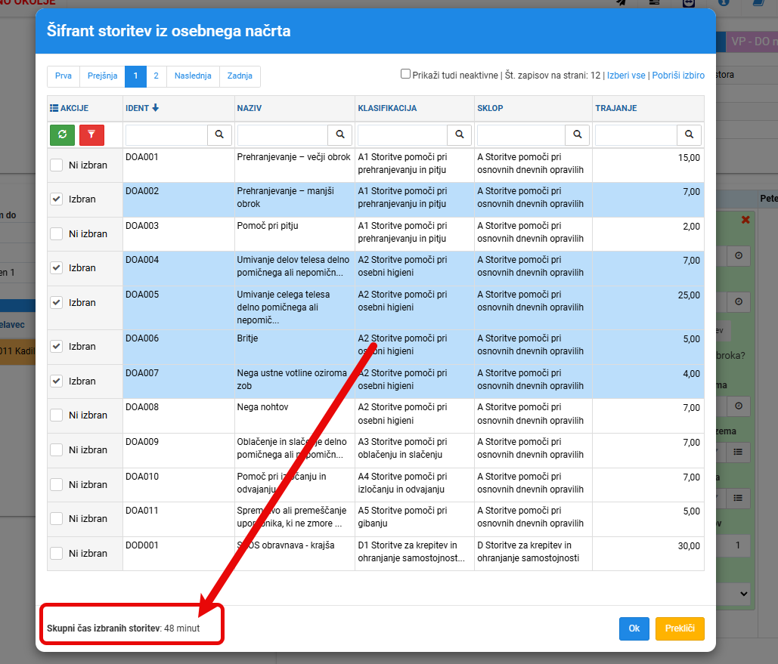This screenshot has height=664, width=778.
Task: Open the AKCIJE column list icon
Action: pyautogui.click(x=54, y=108)
